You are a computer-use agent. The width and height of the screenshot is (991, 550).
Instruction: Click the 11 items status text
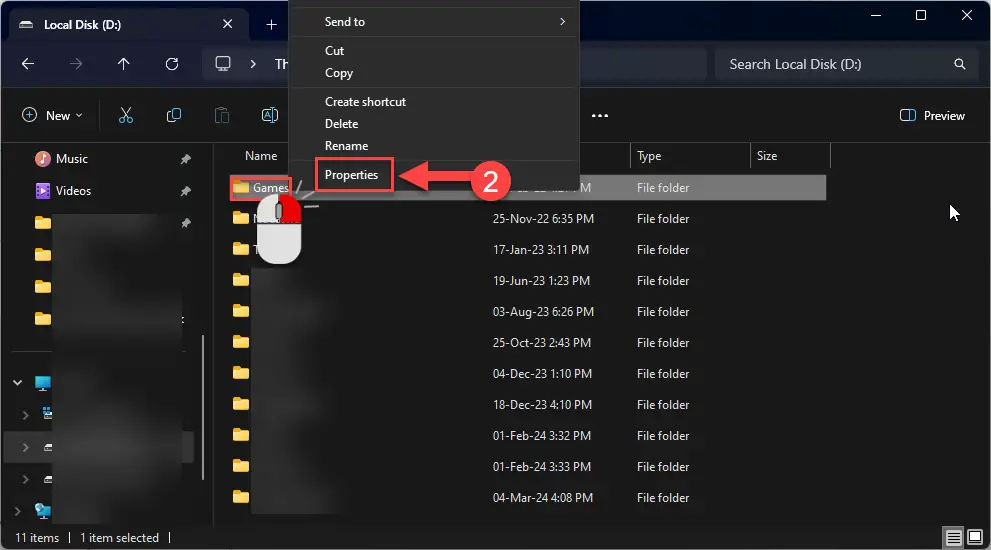point(37,538)
